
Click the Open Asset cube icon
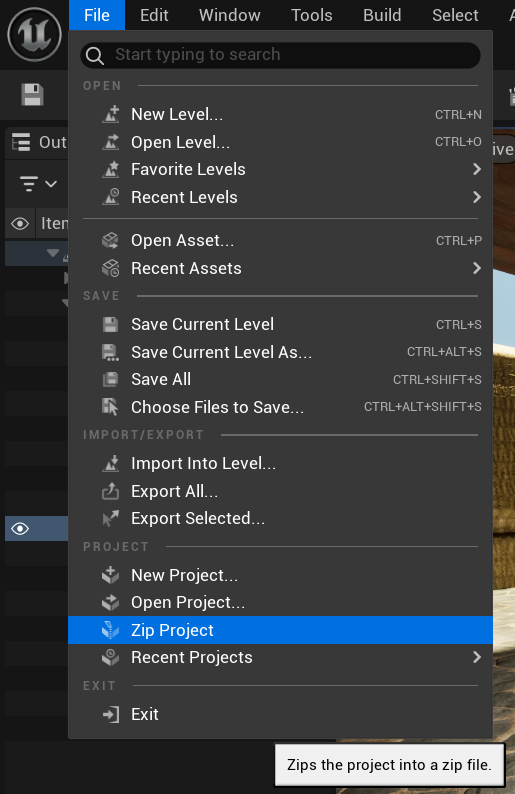110,241
